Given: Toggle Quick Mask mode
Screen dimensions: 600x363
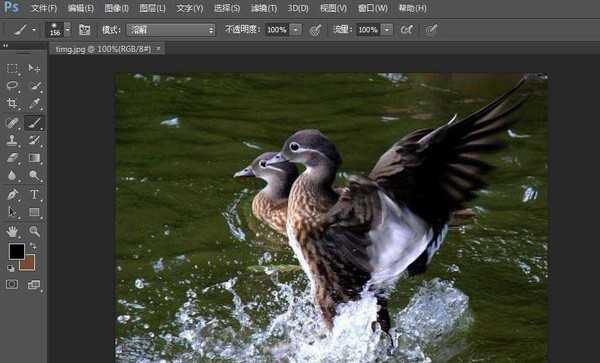Looking at the screenshot, I should [12, 284].
